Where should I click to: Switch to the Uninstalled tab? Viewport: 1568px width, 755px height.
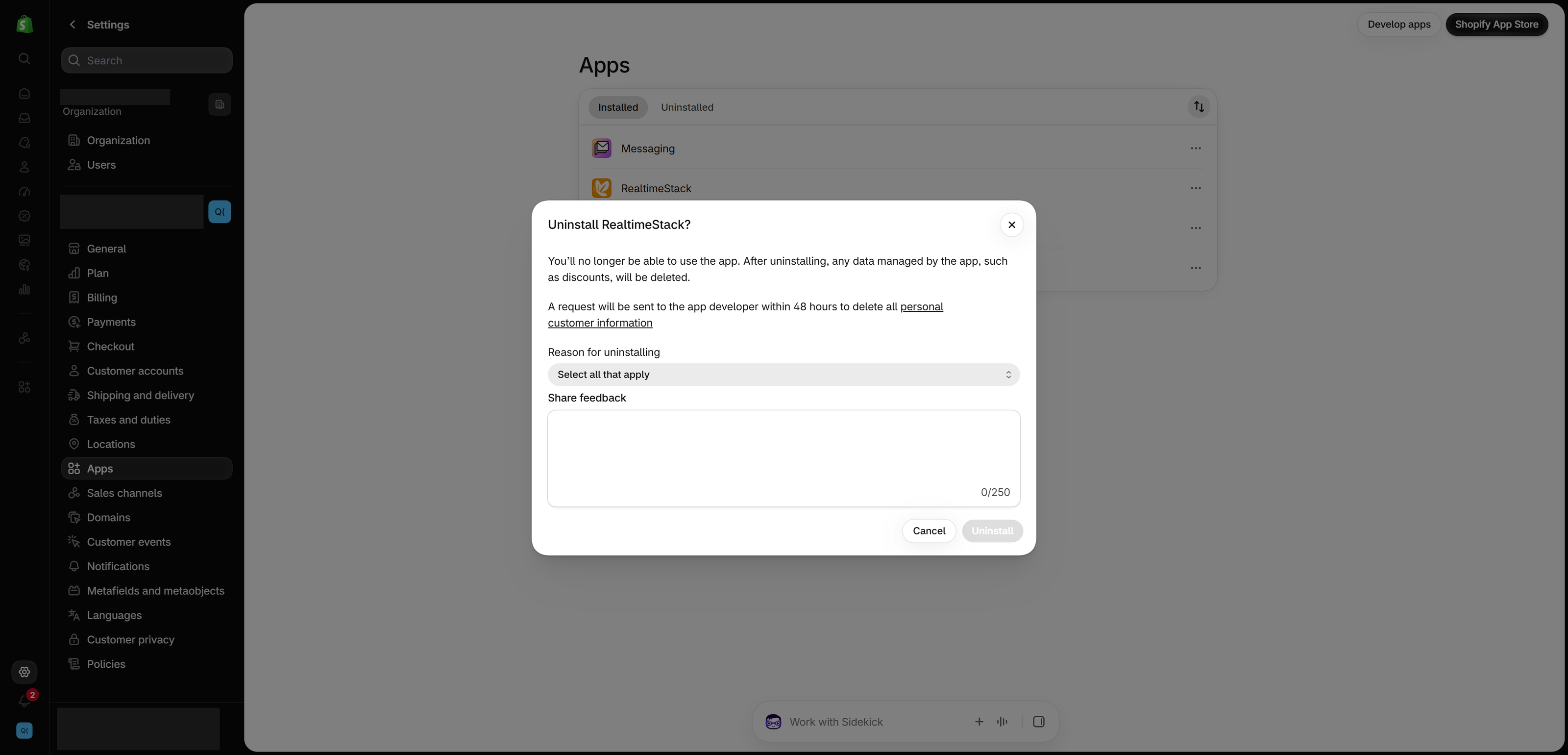click(686, 107)
